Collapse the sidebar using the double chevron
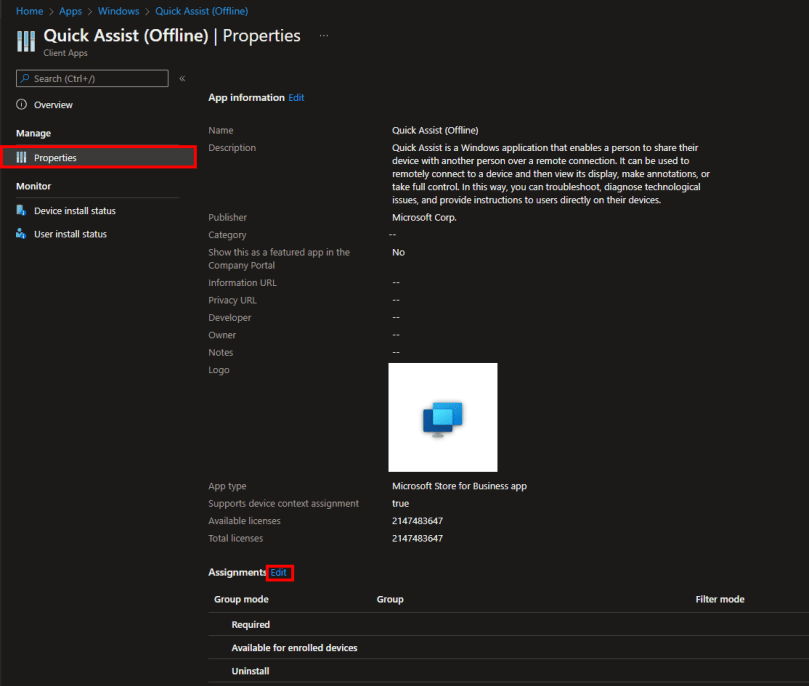Viewport: 809px width, 686px height. pyautogui.click(x=182, y=78)
